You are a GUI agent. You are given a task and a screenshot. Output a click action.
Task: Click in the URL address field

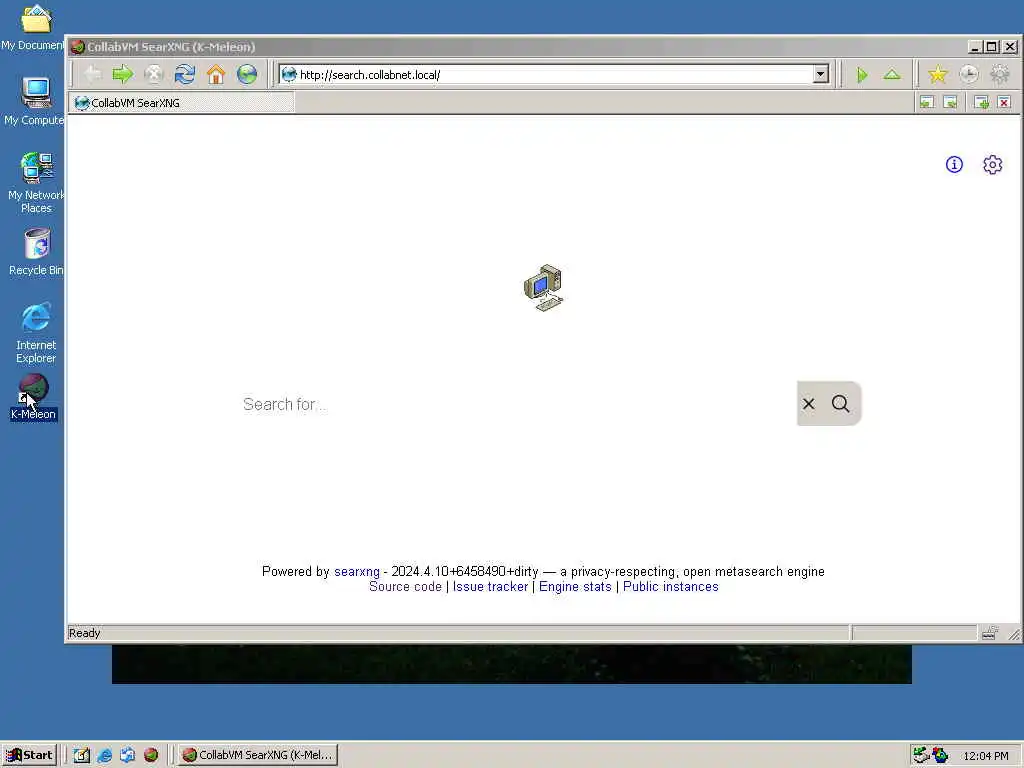[x=554, y=74]
